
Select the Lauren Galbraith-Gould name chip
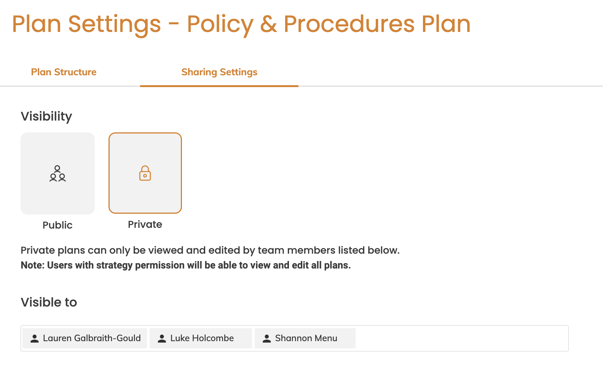(85, 338)
